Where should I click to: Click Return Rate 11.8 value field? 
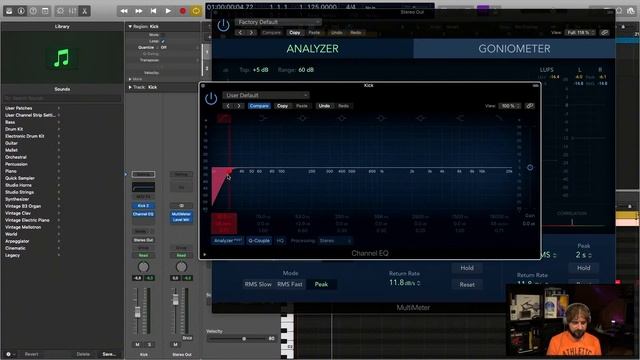pyautogui.click(x=404, y=282)
